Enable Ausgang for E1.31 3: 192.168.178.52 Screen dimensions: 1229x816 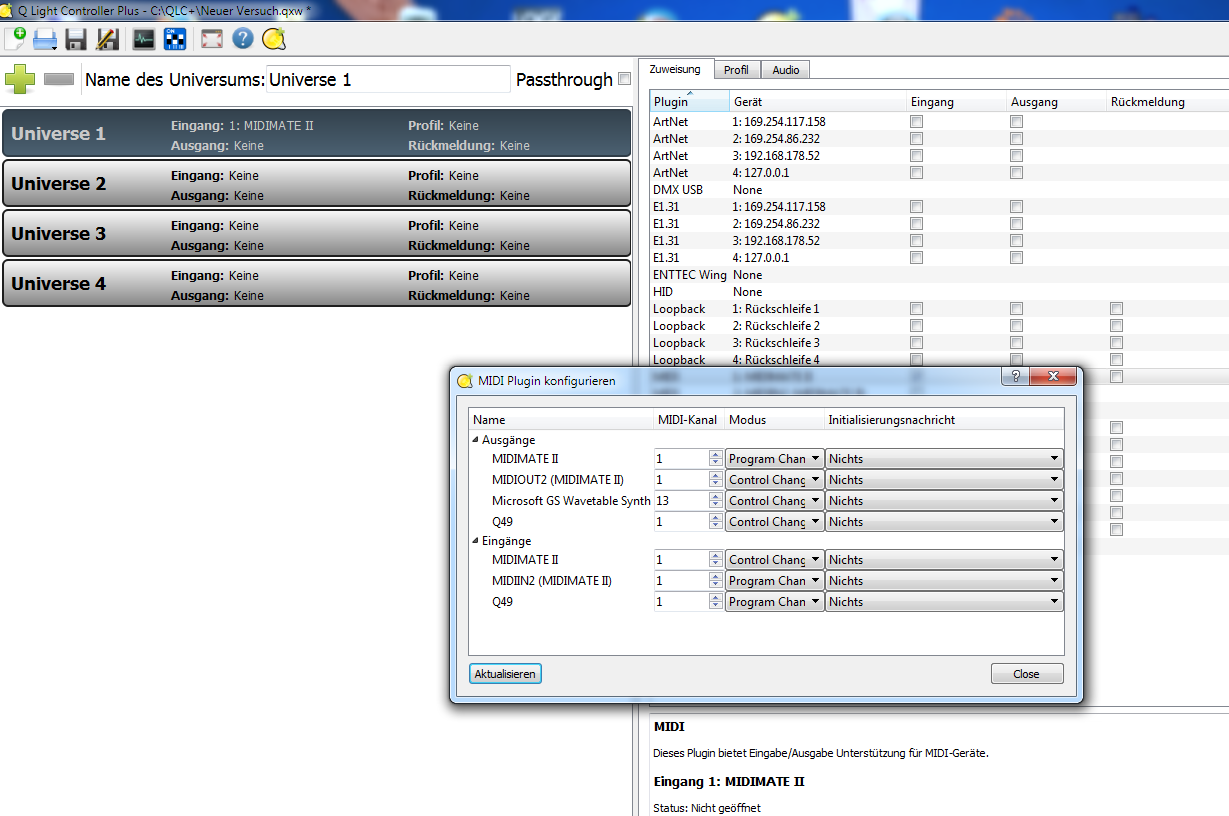(x=1016, y=241)
